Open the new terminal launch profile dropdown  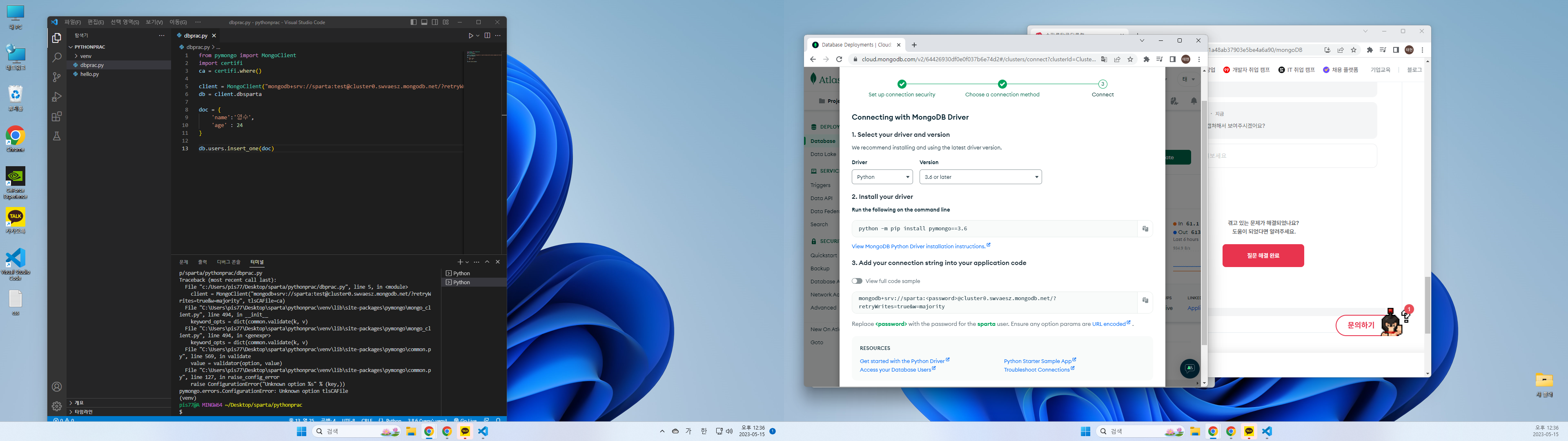467,262
